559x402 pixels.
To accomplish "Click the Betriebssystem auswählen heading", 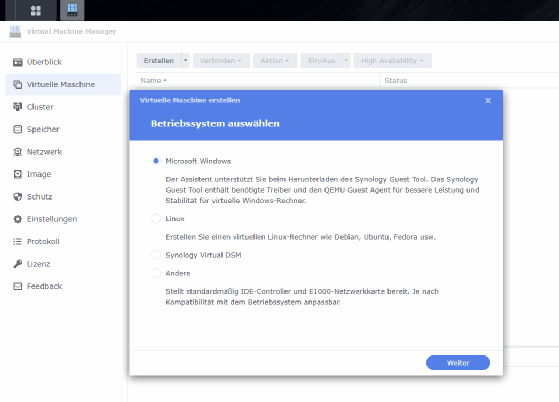I will [x=215, y=123].
